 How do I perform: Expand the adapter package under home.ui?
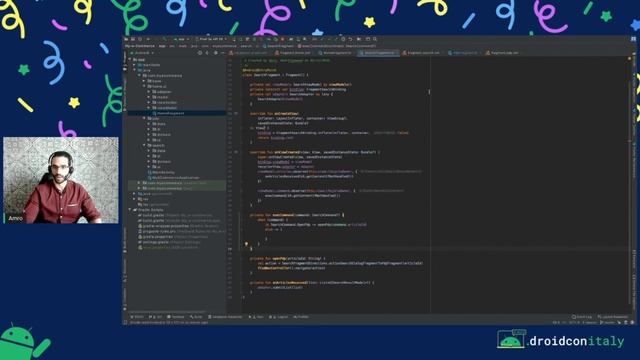click(149, 92)
